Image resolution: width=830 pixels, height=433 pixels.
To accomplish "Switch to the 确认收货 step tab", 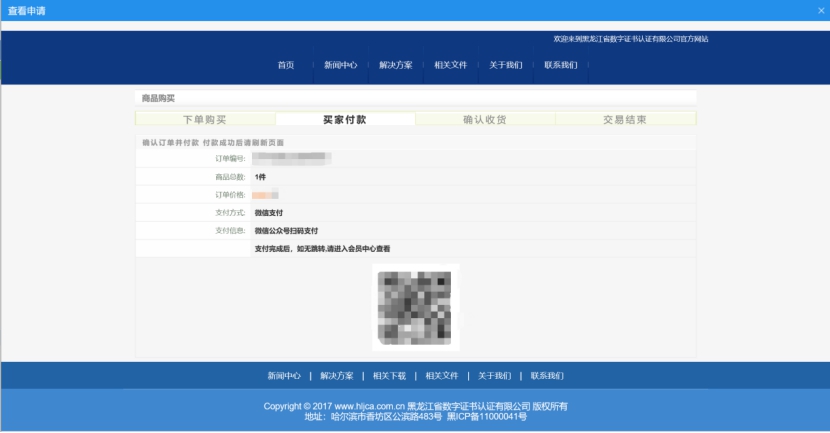I will 485,119.
